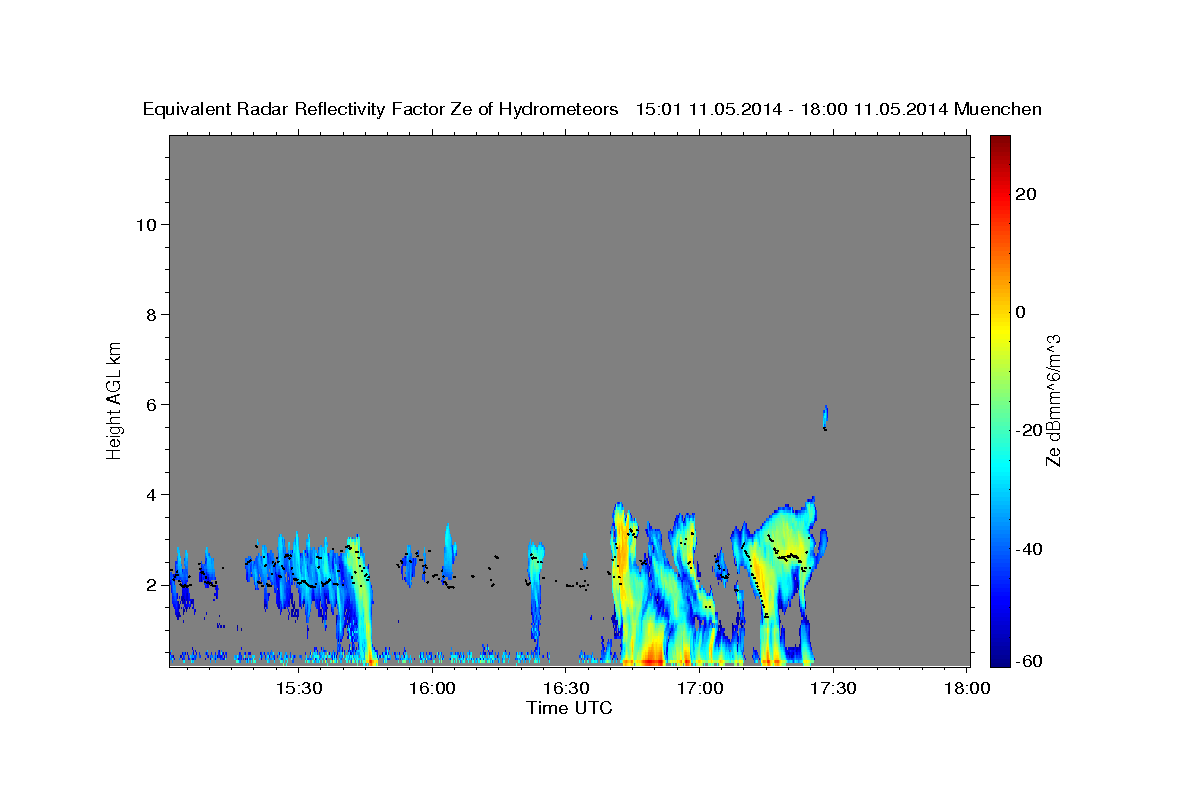1200x800 pixels.
Task: Click the '17:00' time tick label
Action: [701, 688]
